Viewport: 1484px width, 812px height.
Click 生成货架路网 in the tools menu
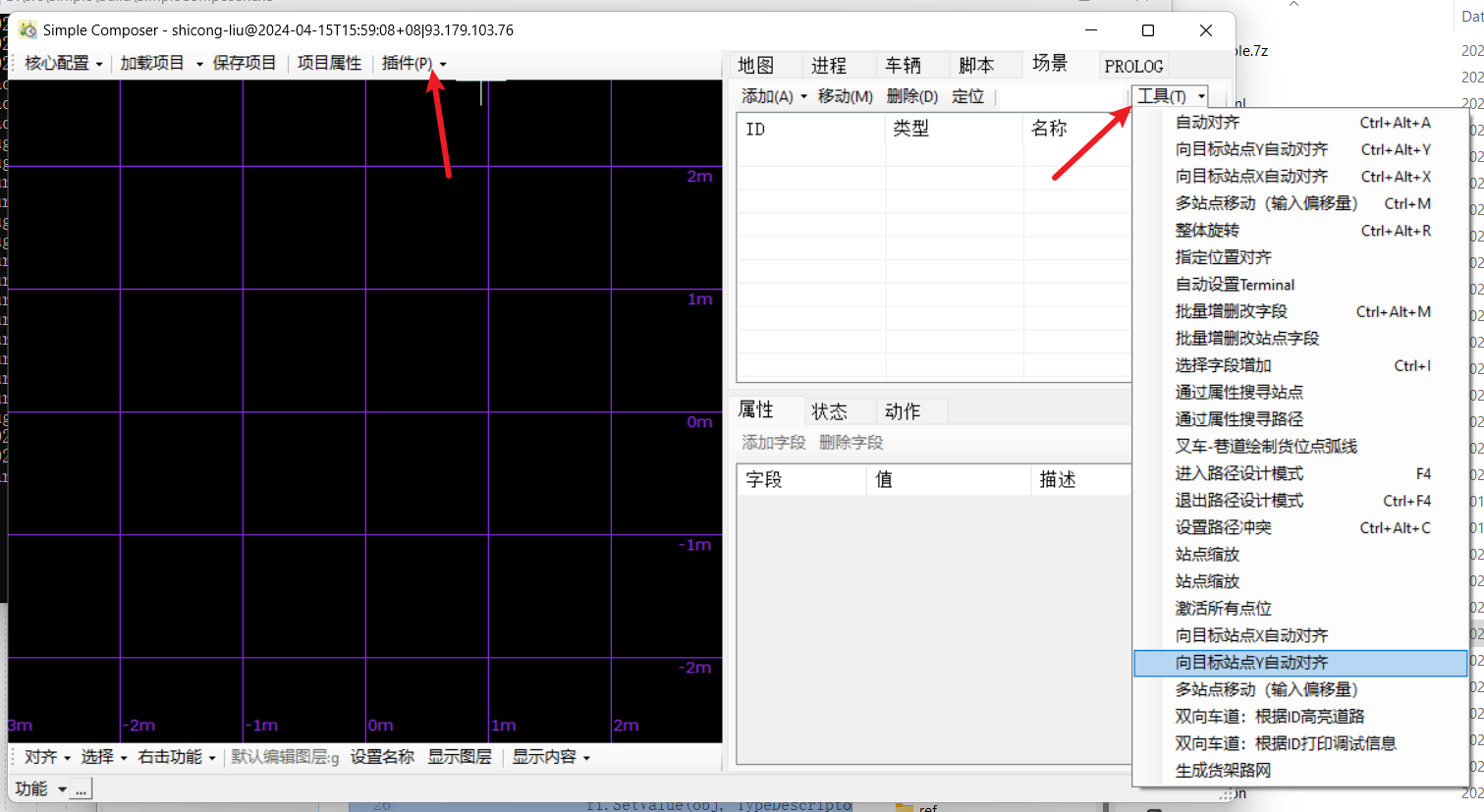point(1223,771)
